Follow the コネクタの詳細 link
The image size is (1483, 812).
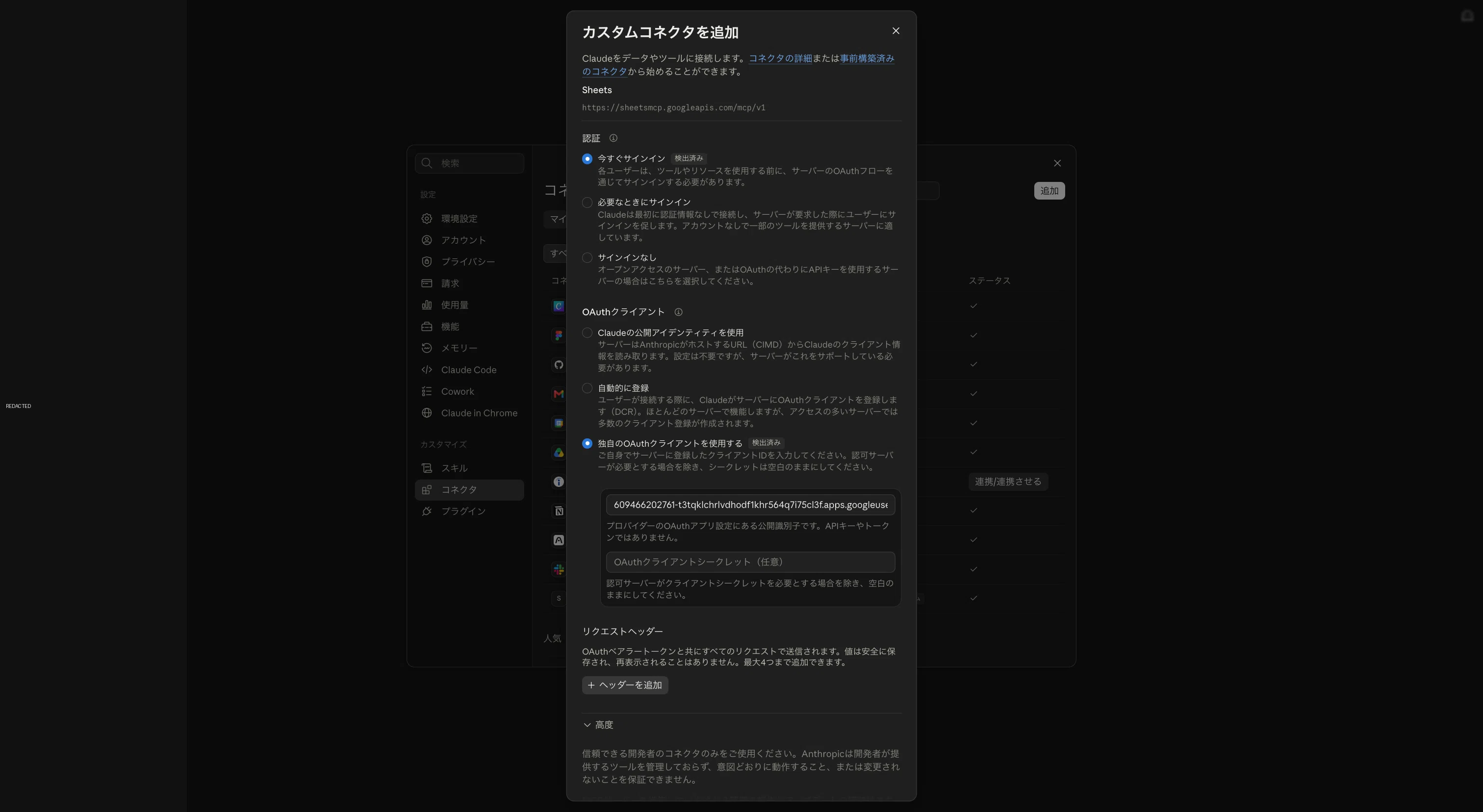[x=780, y=59]
